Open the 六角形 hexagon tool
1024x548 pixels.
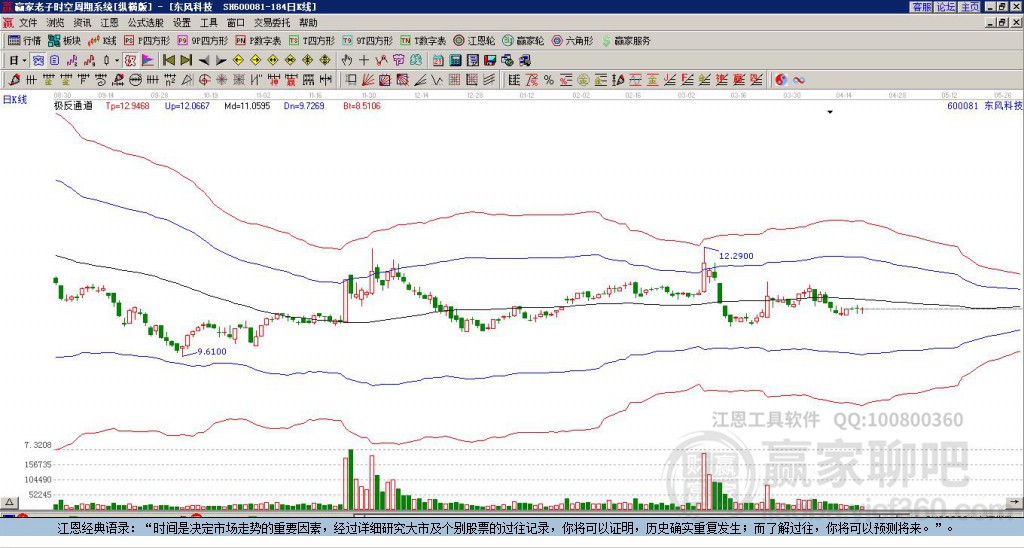click(x=572, y=40)
